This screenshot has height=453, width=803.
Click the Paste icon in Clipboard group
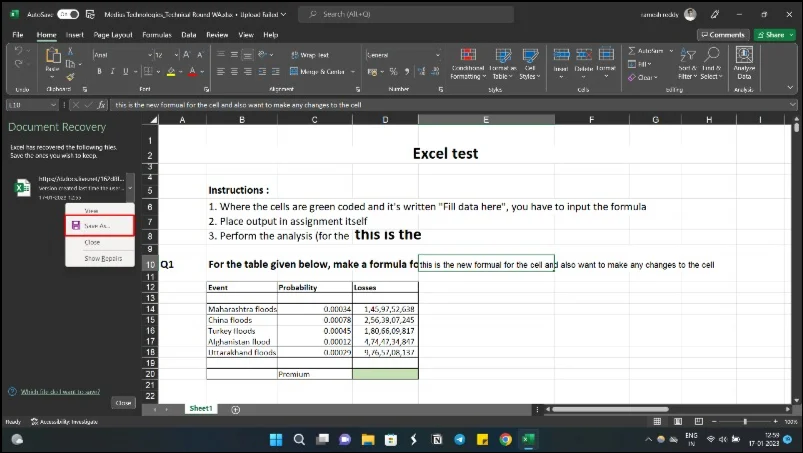[52, 60]
